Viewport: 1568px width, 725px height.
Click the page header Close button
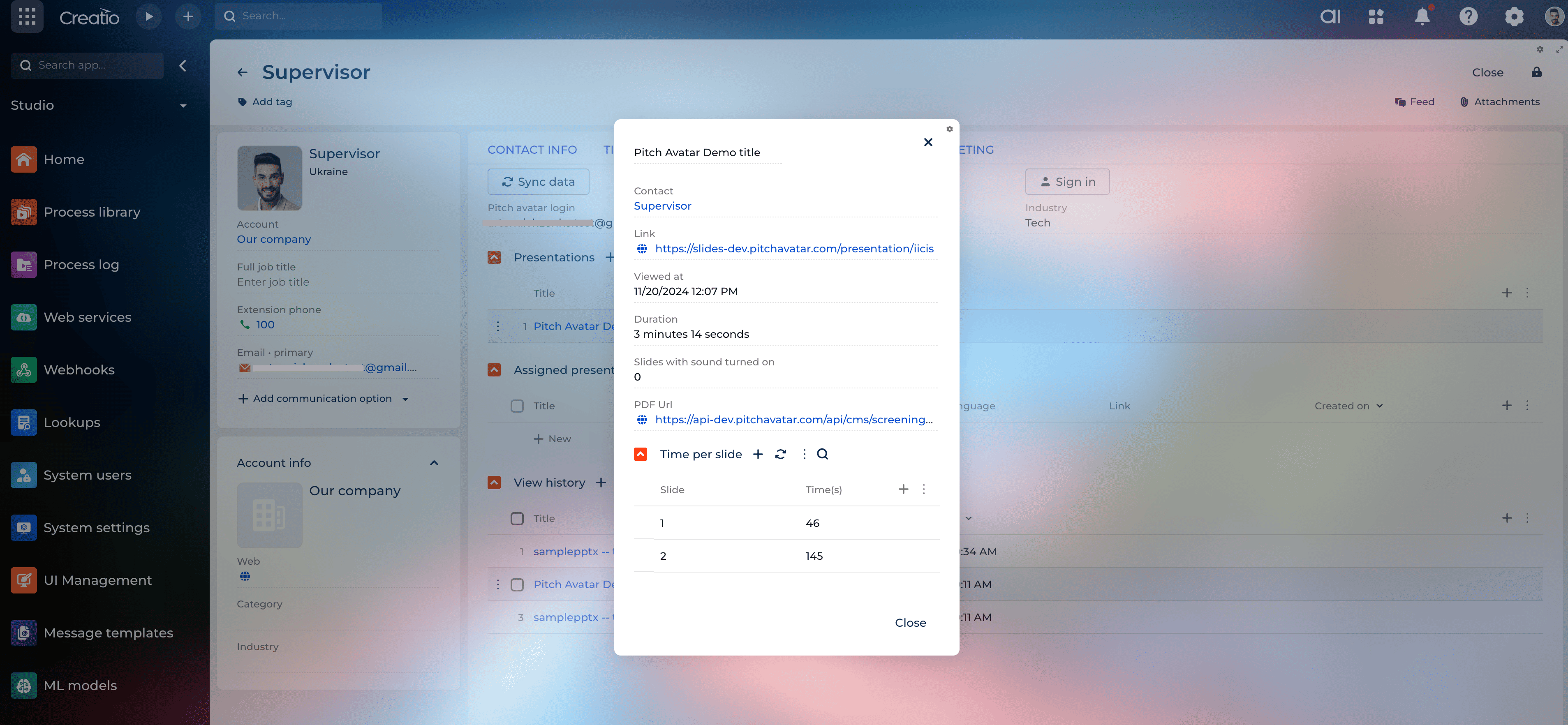(1487, 72)
